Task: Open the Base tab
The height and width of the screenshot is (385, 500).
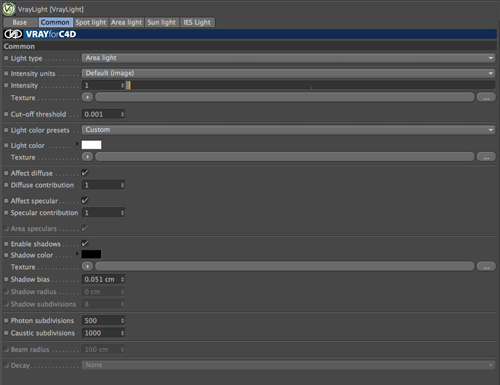Action: [20, 22]
